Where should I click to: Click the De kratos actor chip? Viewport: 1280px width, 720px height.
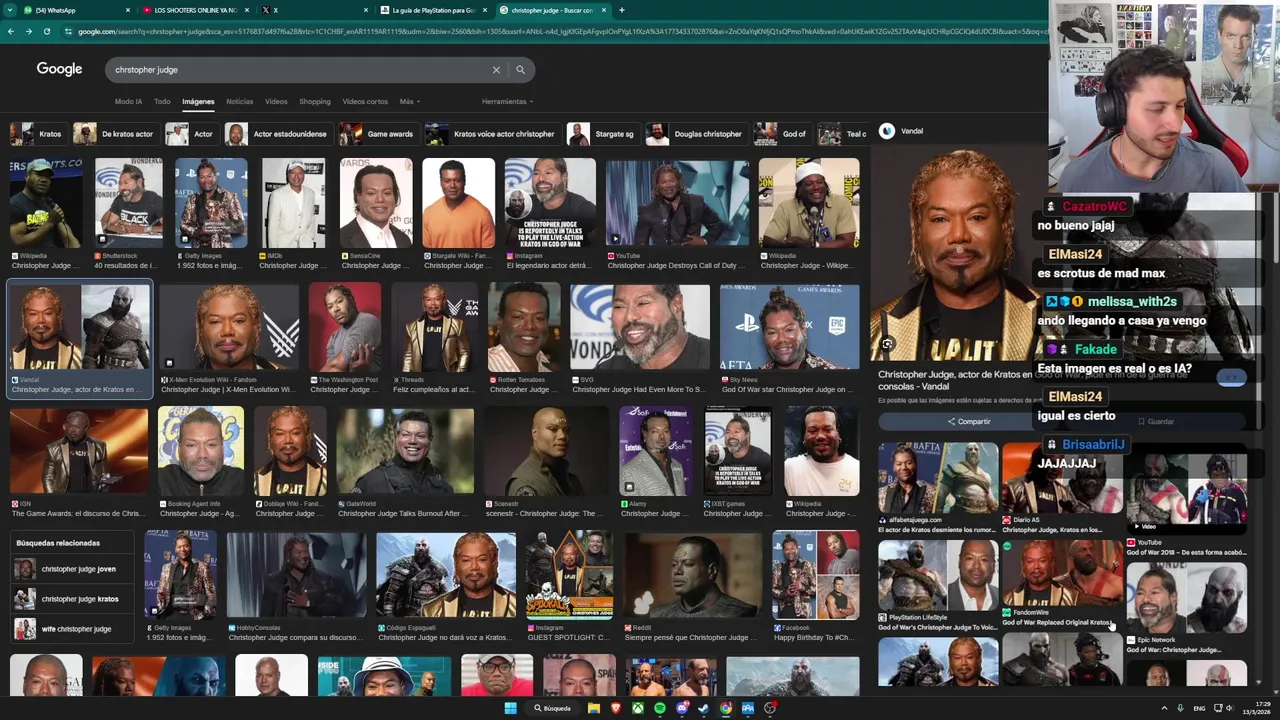[x=115, y=134]
